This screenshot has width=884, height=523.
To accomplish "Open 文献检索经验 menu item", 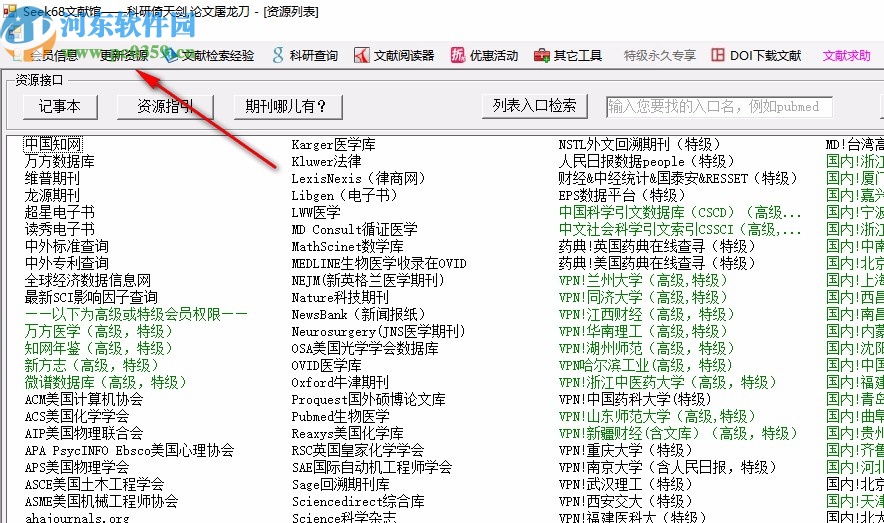I will 218,55.
